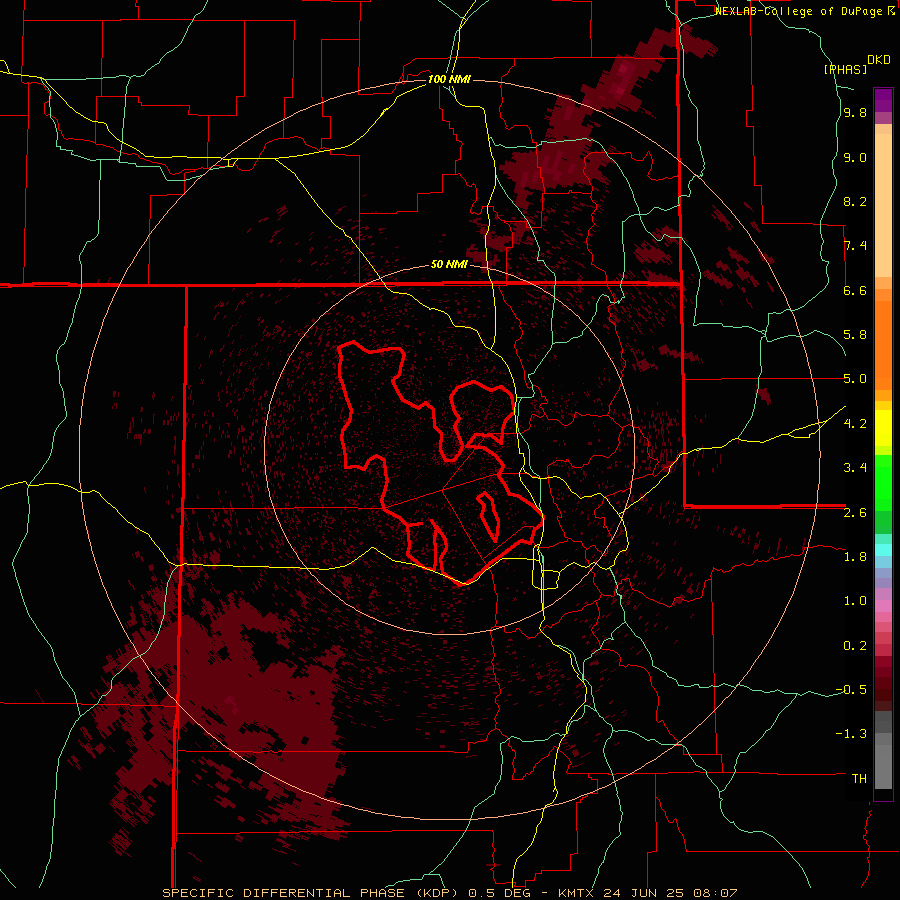This screenshot has width=900, height=900.
Task: Click the TH threshold label
Action: coord(859,779)
